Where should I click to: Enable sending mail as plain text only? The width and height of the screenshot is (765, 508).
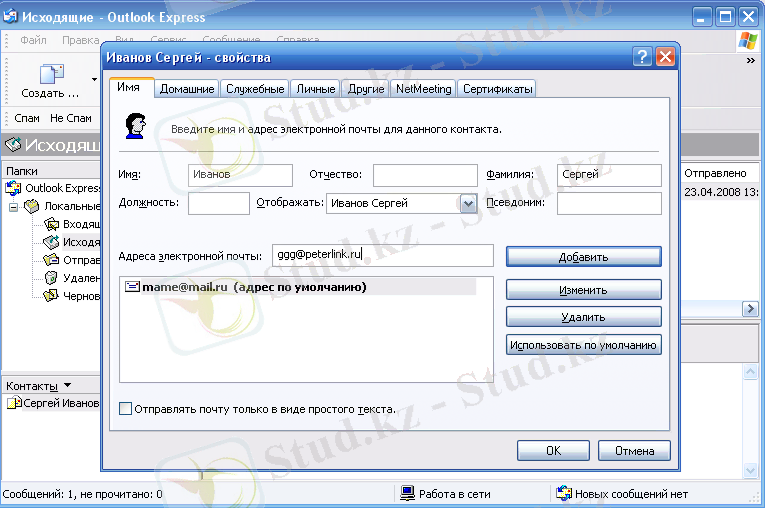coord(125,409)
